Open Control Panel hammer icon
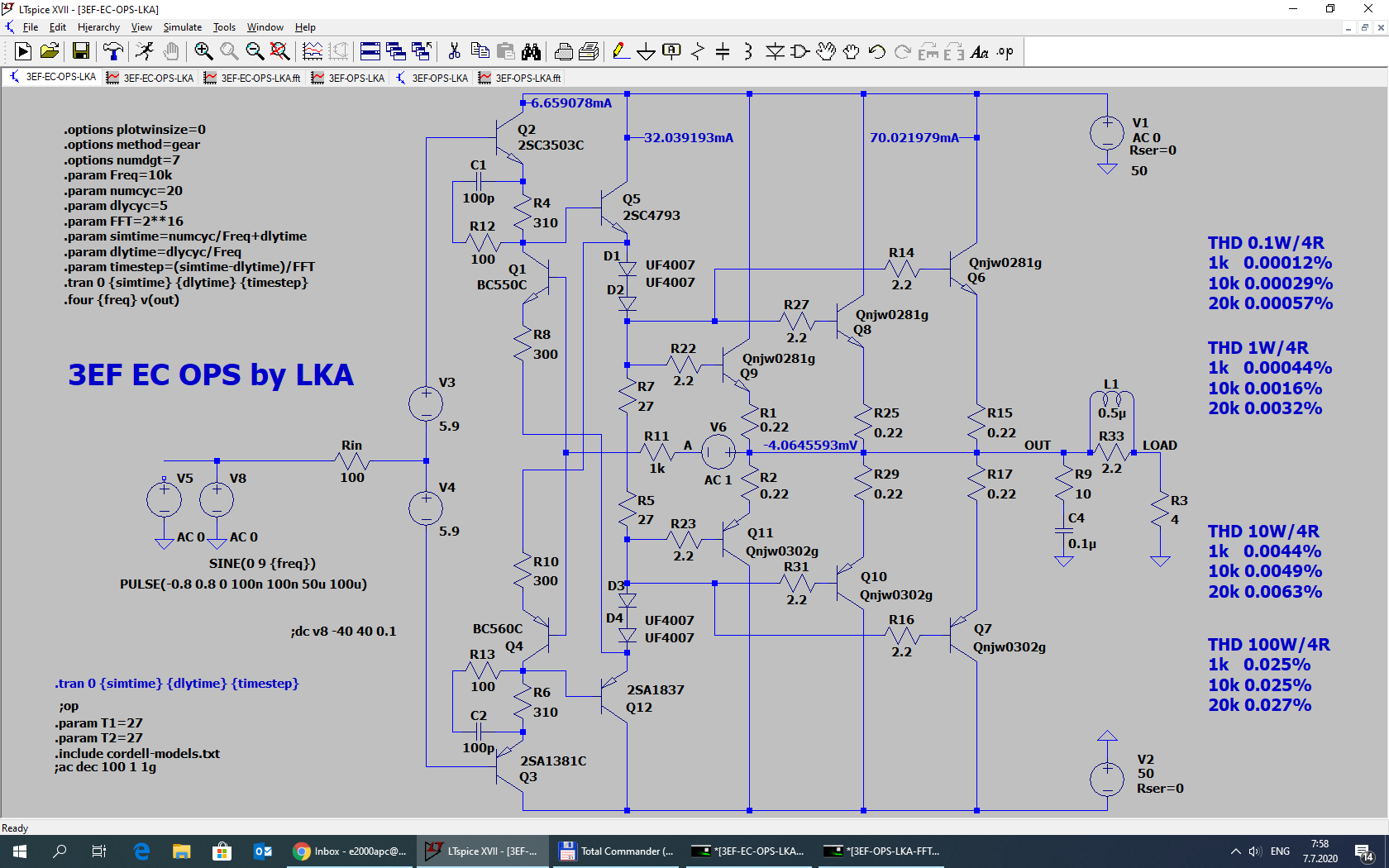 click(113, 52)
